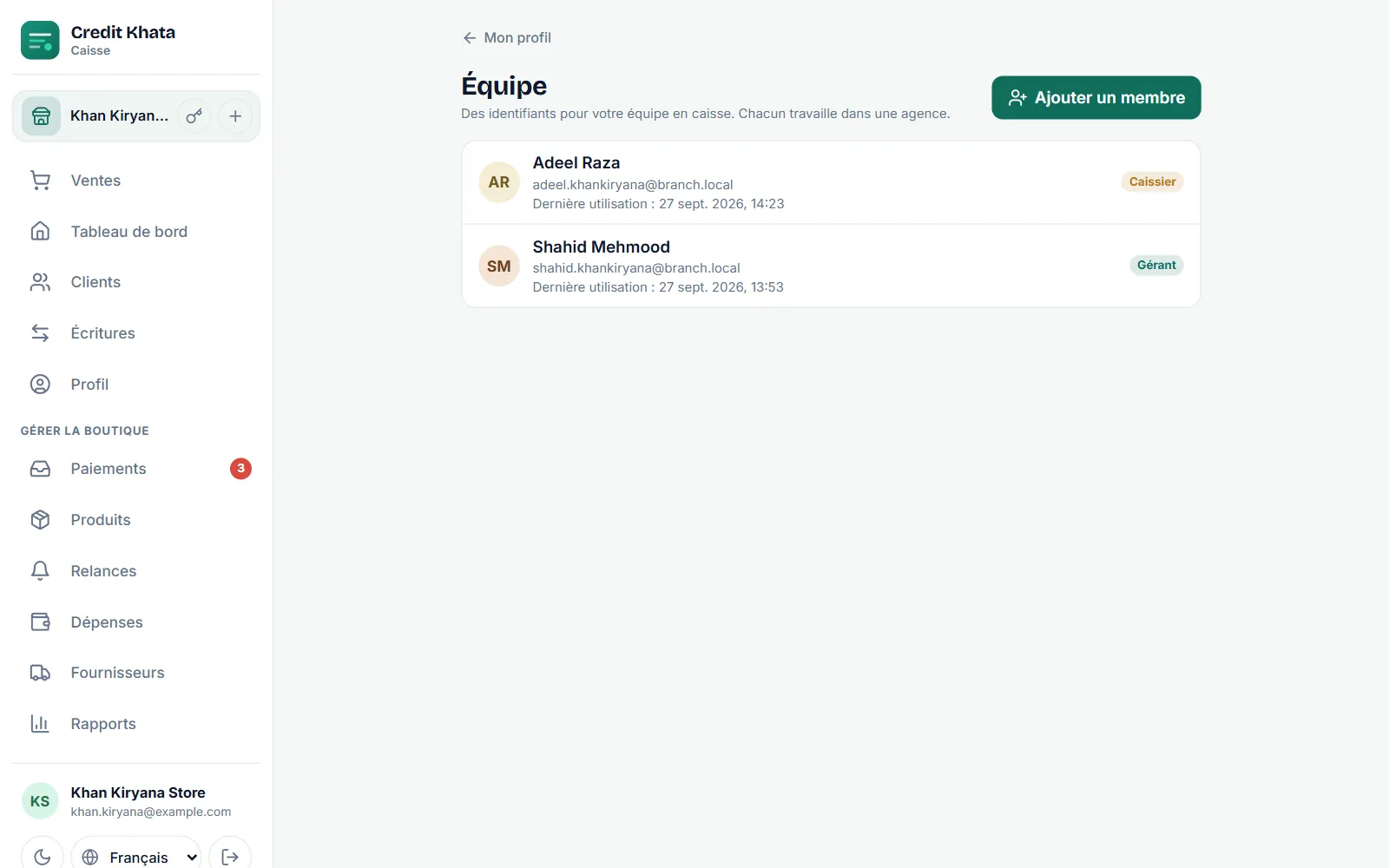This screenshot has height=868, width=1389.
Task: Click the Khan Kiryana store selector icon
Action: coord(41,116)
